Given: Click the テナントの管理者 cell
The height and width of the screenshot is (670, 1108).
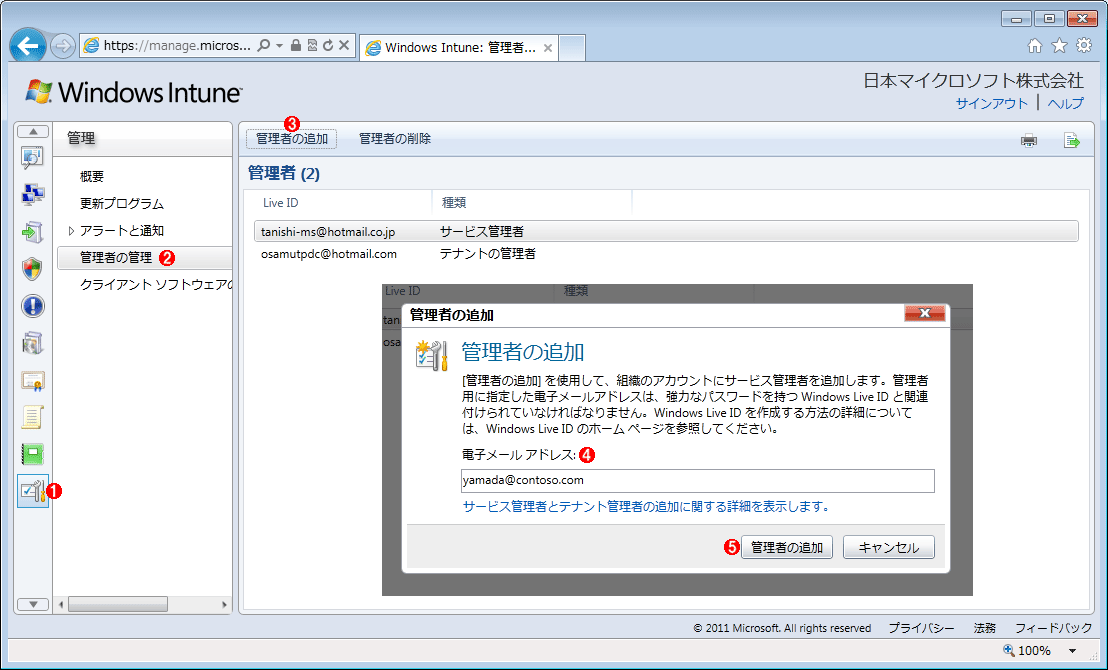Looking at the screenshot, I should click(488, 254).
